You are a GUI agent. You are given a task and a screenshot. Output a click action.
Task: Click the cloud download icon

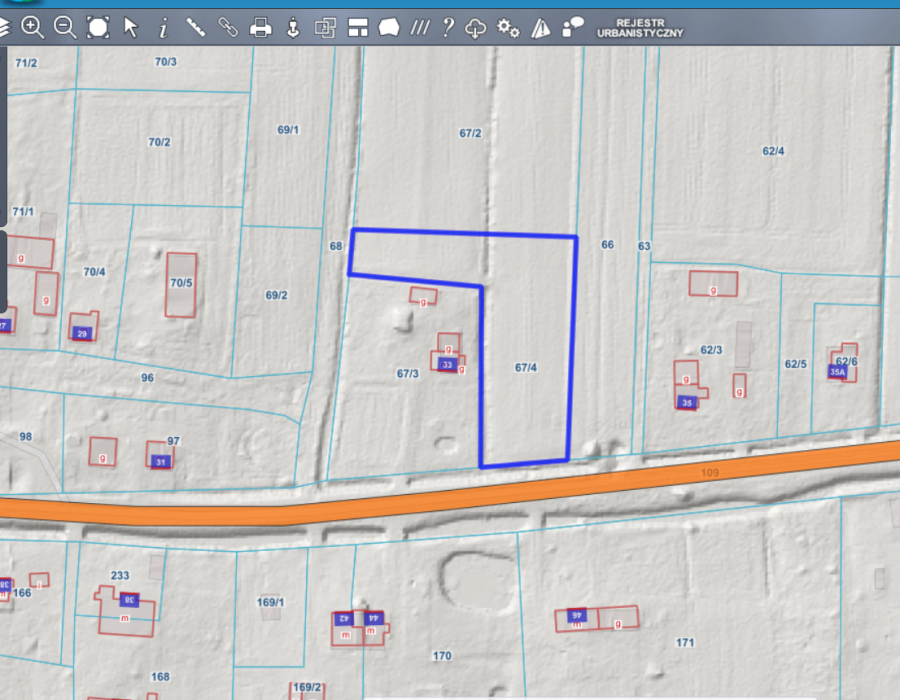[x=476, y=27]
